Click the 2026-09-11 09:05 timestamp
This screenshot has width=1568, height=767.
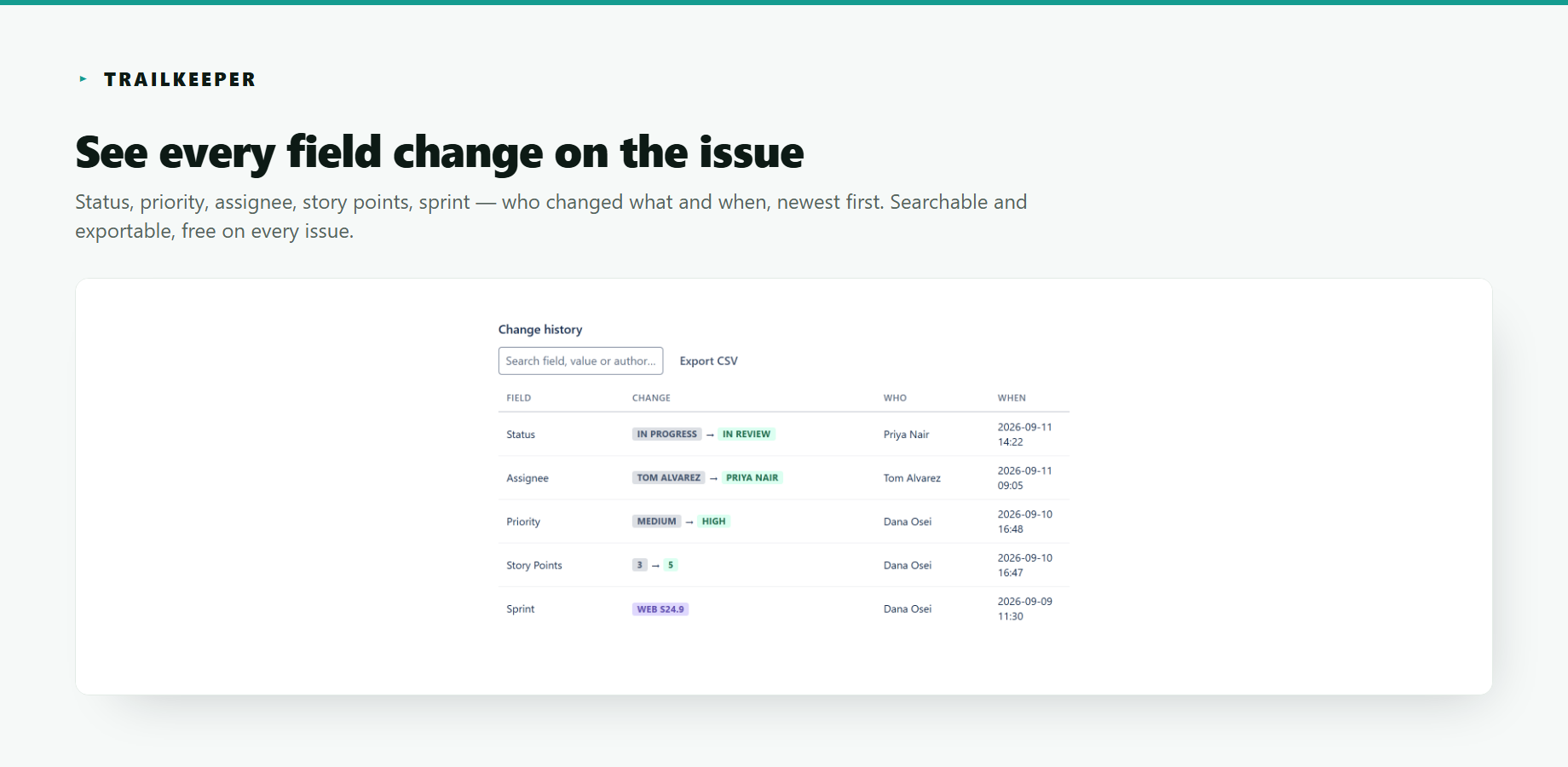[1025, 478]
